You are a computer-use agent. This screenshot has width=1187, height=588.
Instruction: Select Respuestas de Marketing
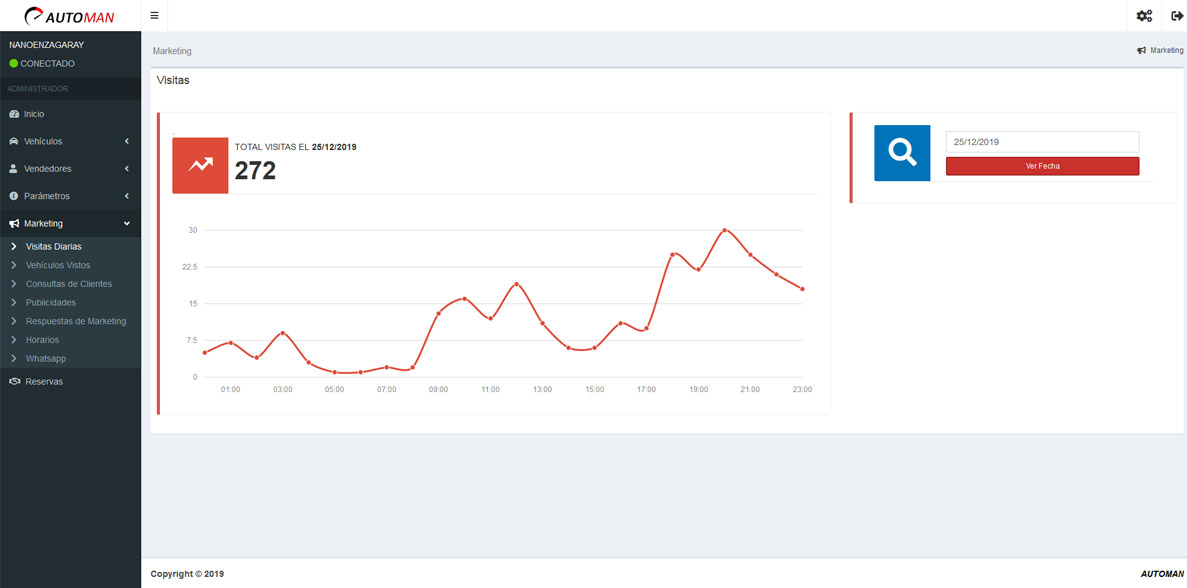(x=76, y=321)
